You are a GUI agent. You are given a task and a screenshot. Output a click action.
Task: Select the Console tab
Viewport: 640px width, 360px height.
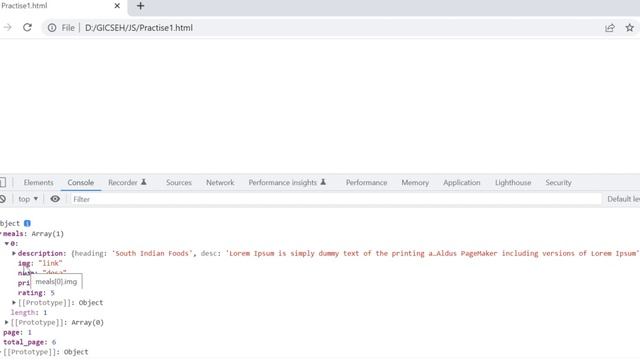click(81, 182)
